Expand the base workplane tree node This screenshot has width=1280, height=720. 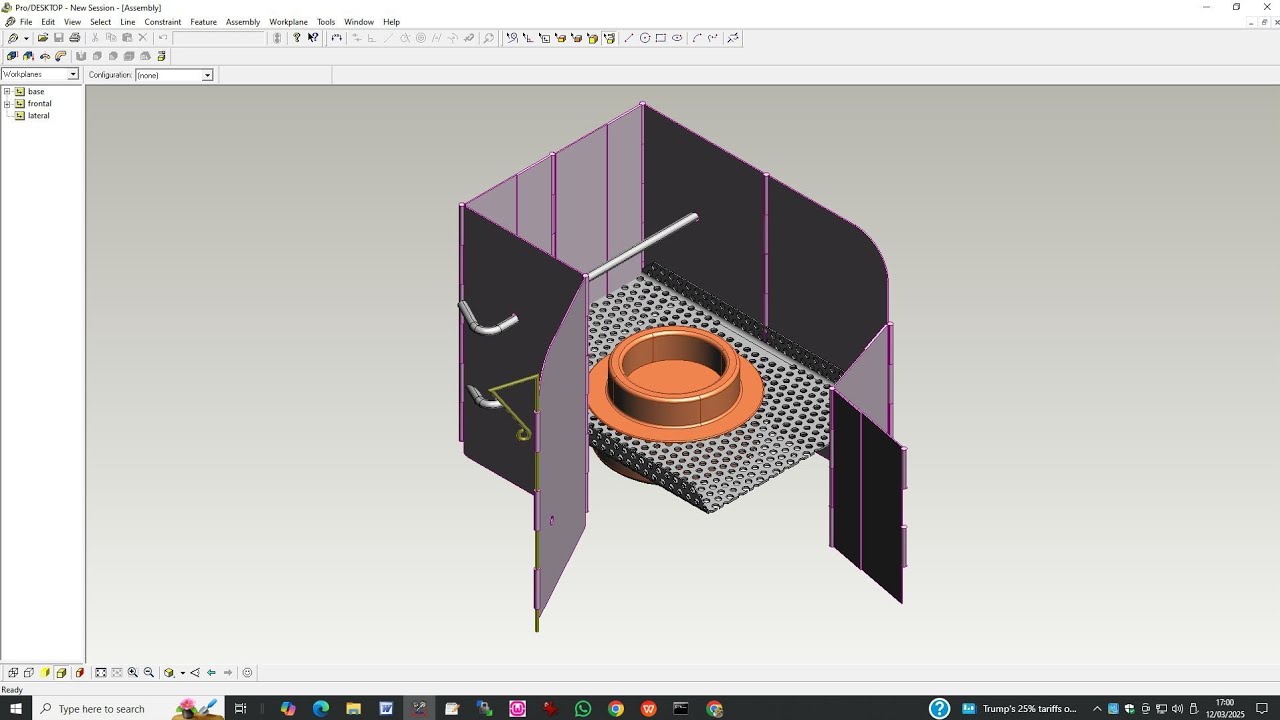(x=7, y=91)
